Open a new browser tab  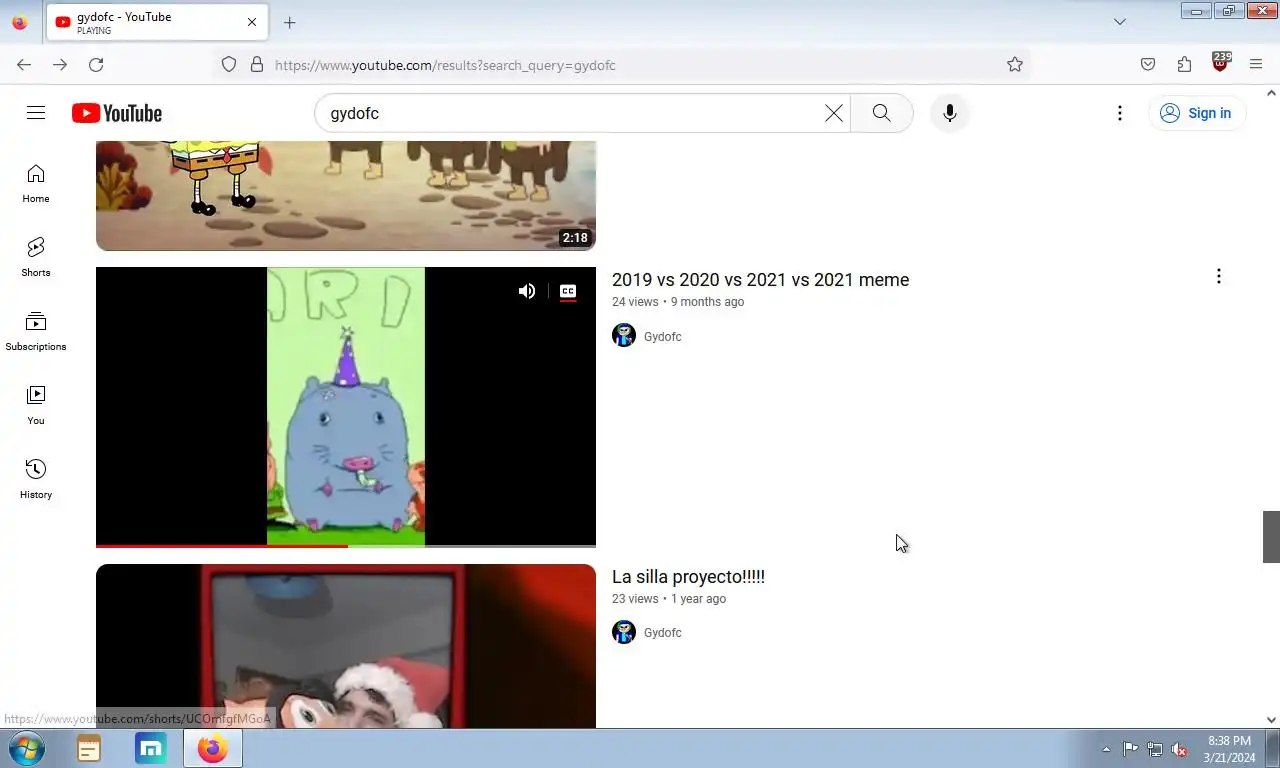[x=289, y=22]
